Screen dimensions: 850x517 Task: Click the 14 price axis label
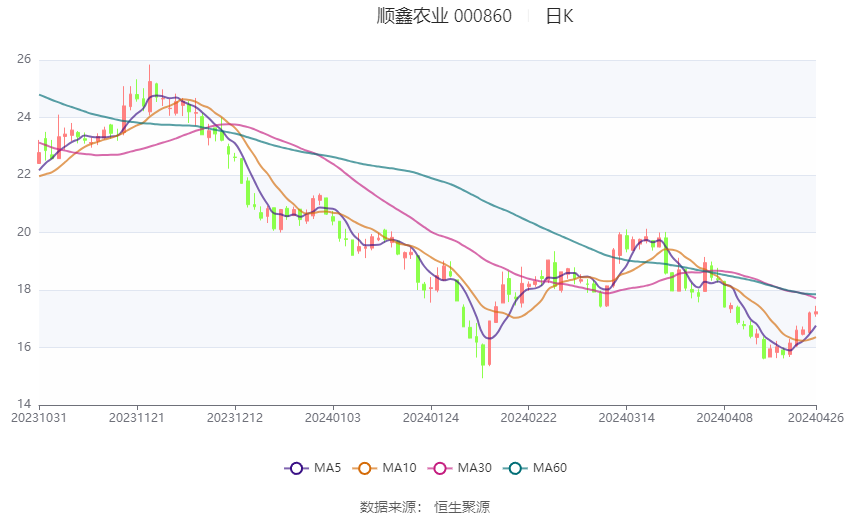[24, 404]
